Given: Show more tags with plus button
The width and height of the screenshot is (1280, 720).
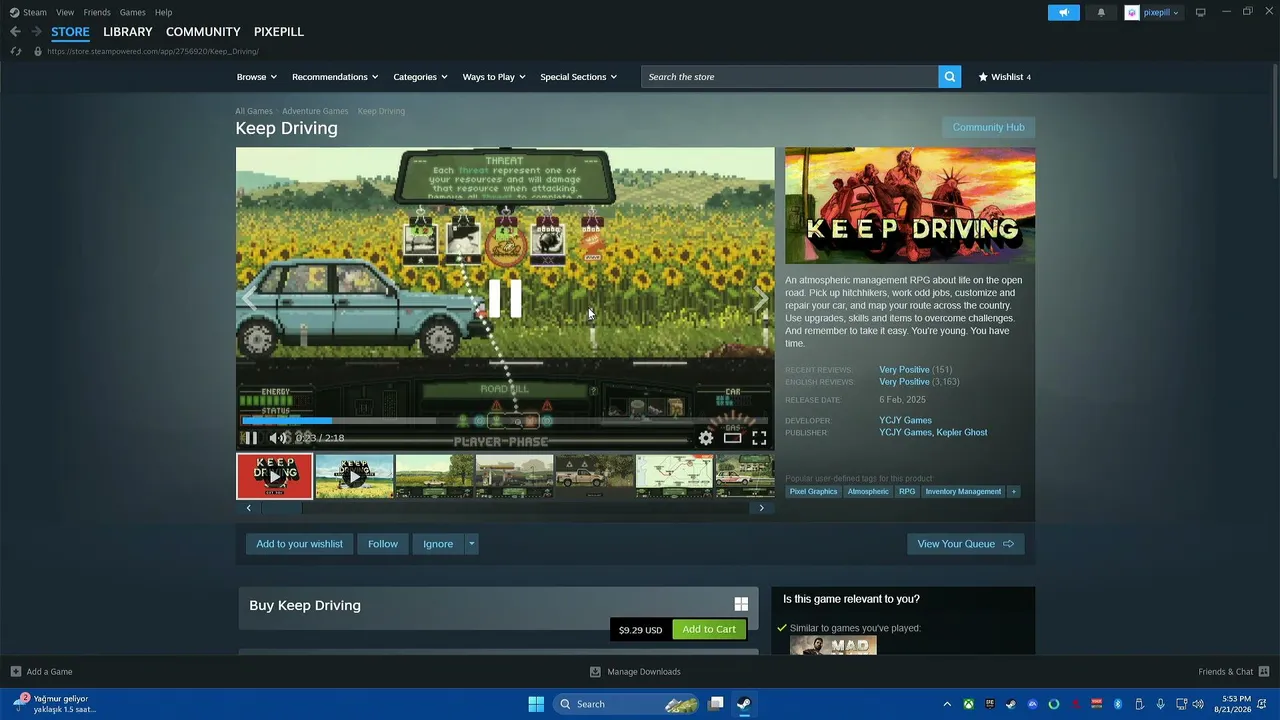Looking at the screenshot, I should click(x=1013, y=492).
